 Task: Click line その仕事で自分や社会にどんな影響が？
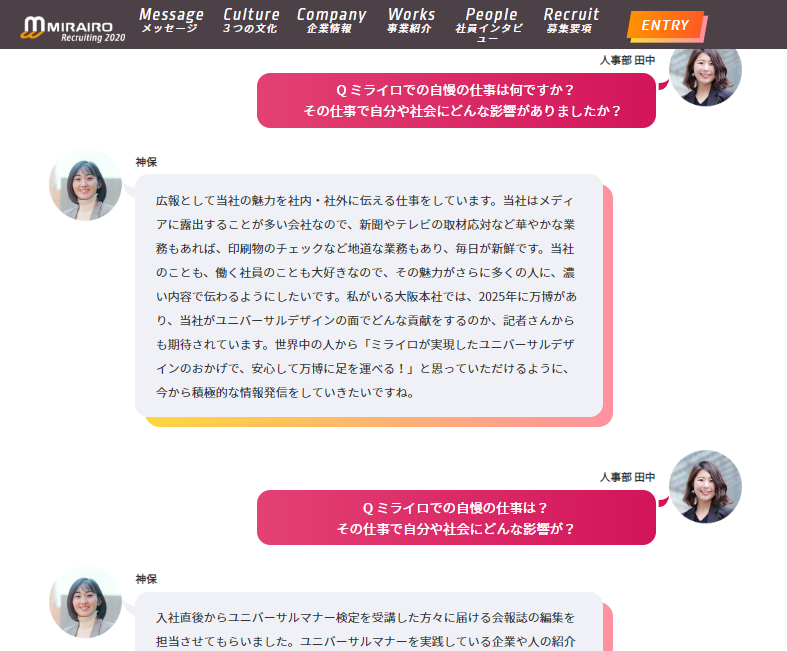tap(456, 529)
